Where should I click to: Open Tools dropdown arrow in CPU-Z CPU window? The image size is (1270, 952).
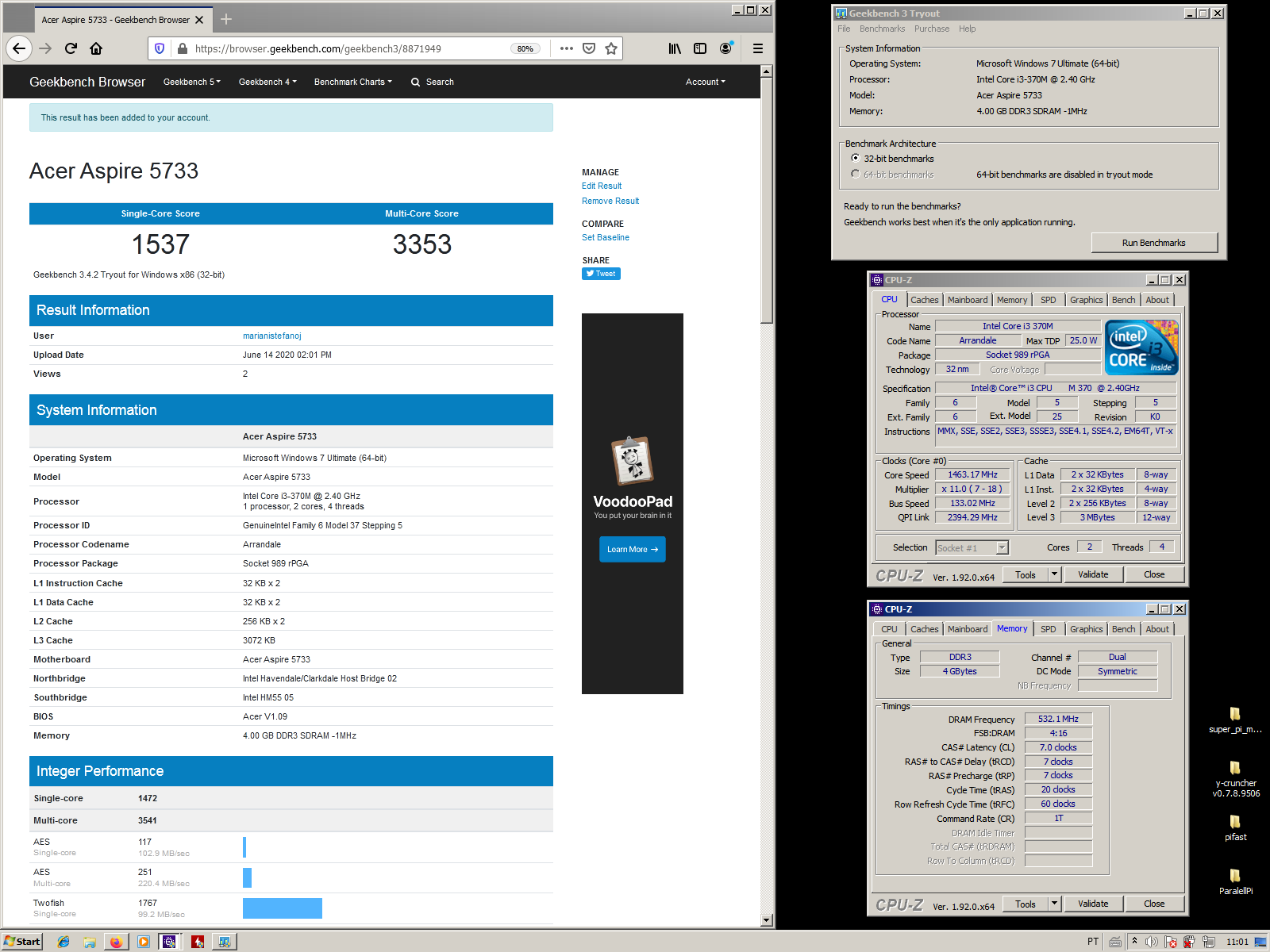(1055, 574)
